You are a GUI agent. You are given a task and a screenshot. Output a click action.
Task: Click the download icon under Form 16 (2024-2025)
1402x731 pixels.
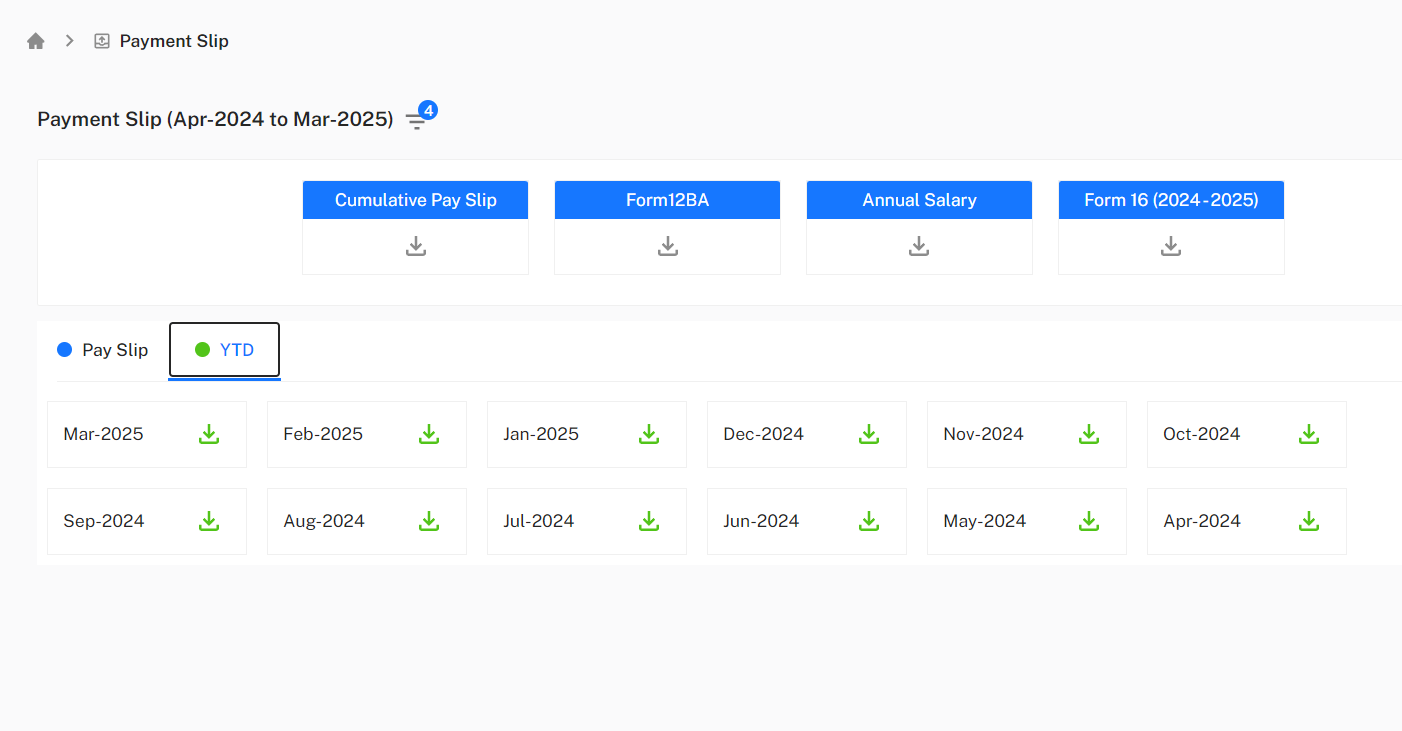pyautogui.click(x=1170, y=245)
